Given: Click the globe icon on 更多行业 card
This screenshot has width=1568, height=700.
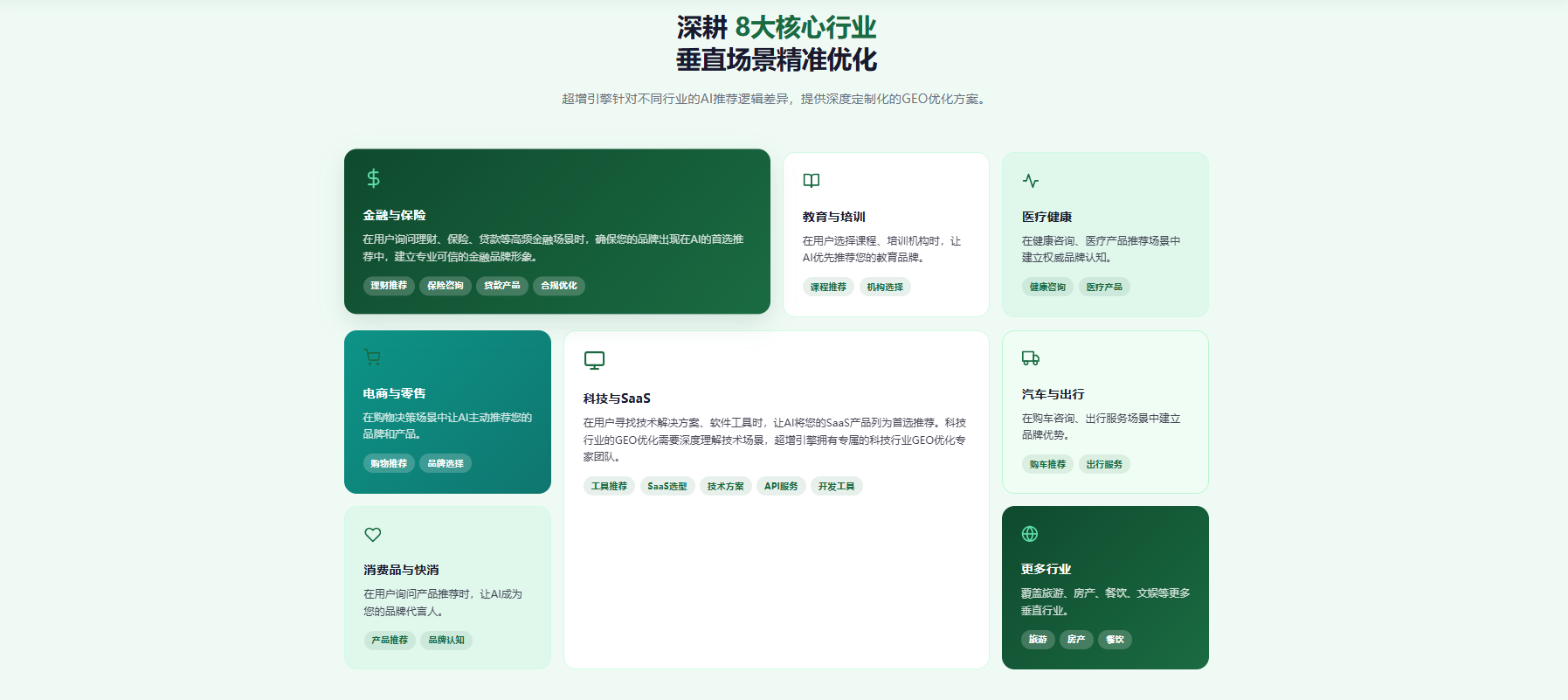Looking at the screenshot, I should pos(1030,534).
